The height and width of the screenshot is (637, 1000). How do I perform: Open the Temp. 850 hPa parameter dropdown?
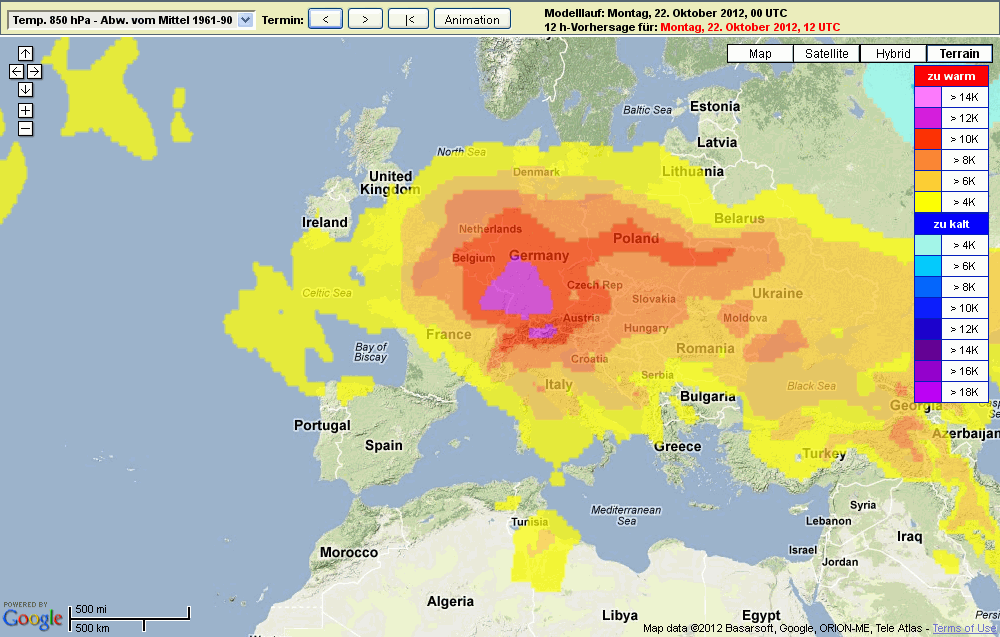131,20
